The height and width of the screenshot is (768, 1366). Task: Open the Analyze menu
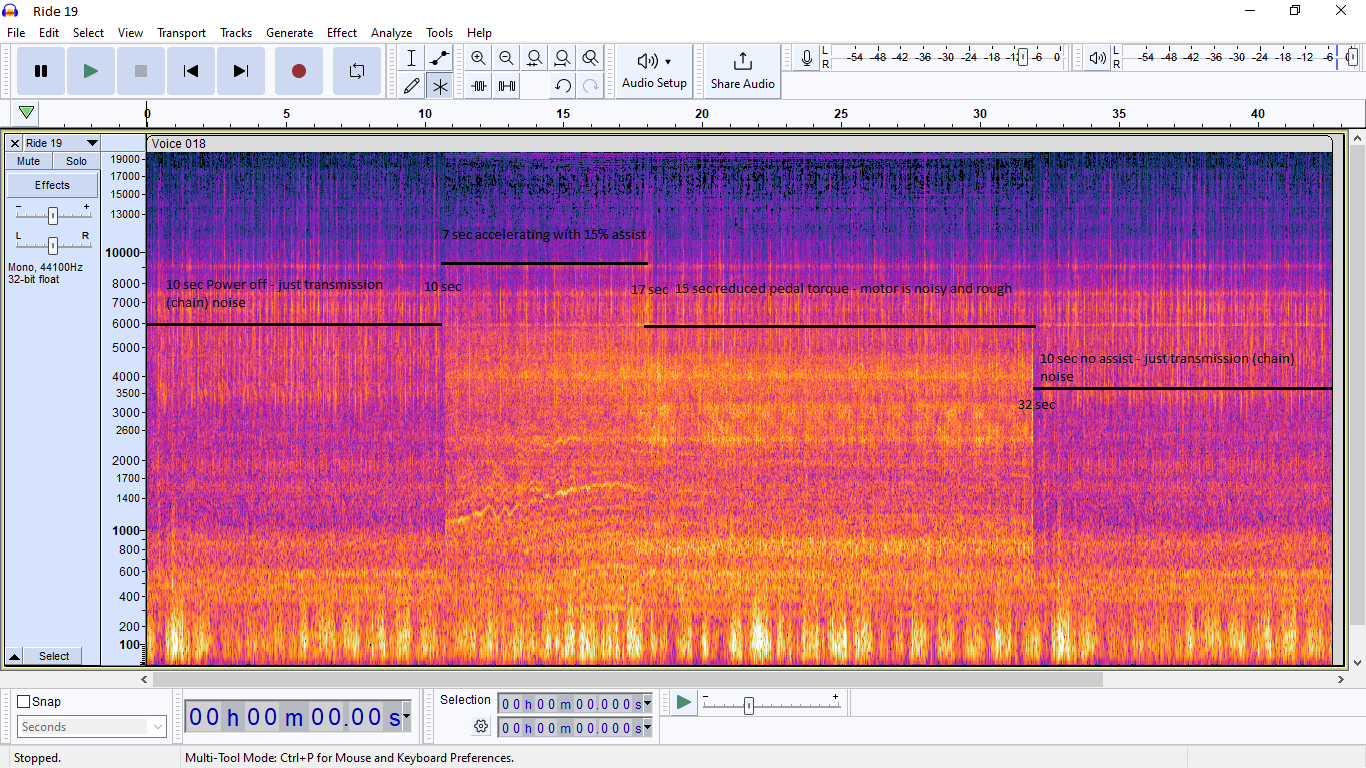click(391, 33)
